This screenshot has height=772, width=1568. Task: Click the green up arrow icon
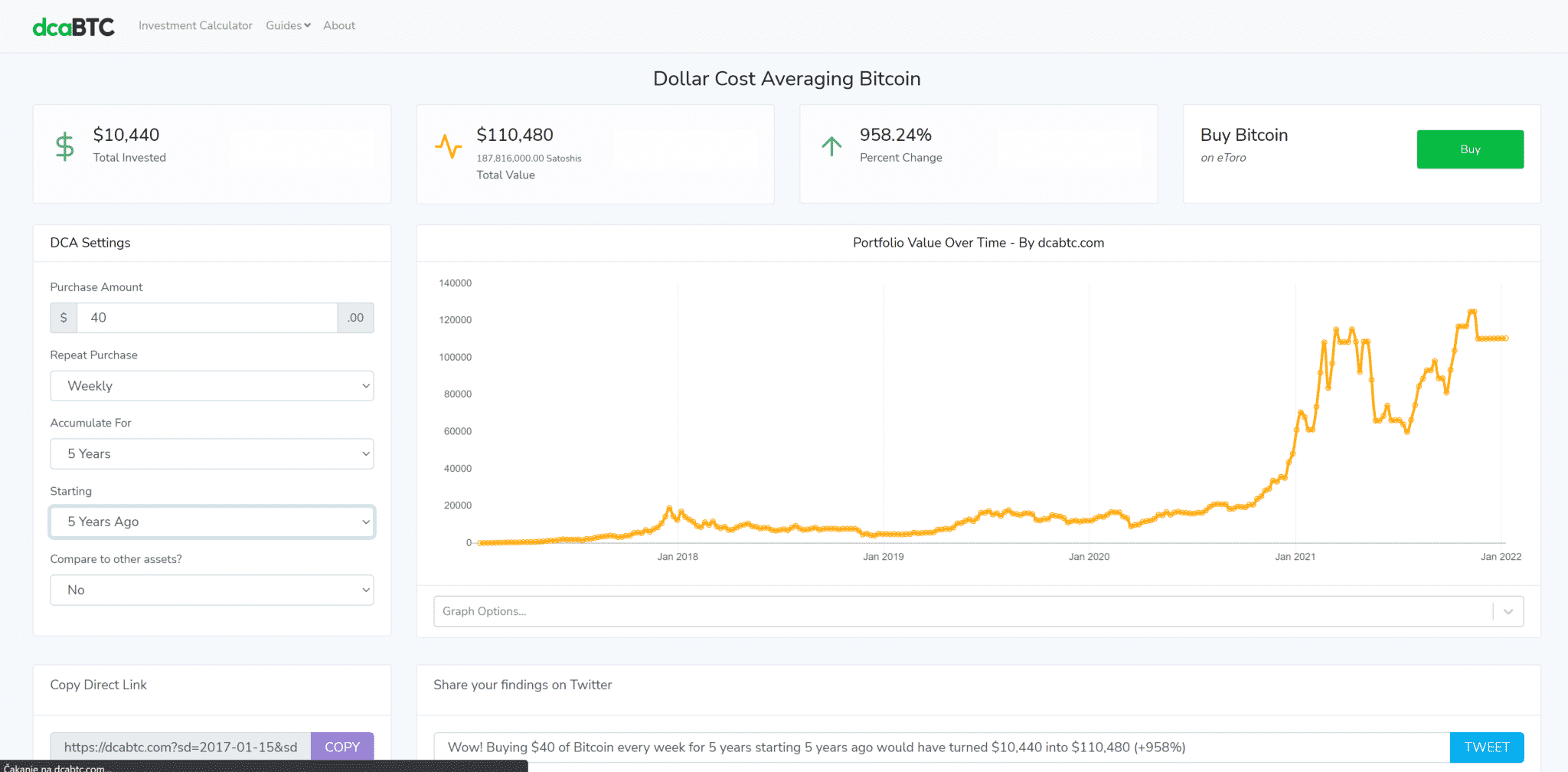(x=831, y=146)
